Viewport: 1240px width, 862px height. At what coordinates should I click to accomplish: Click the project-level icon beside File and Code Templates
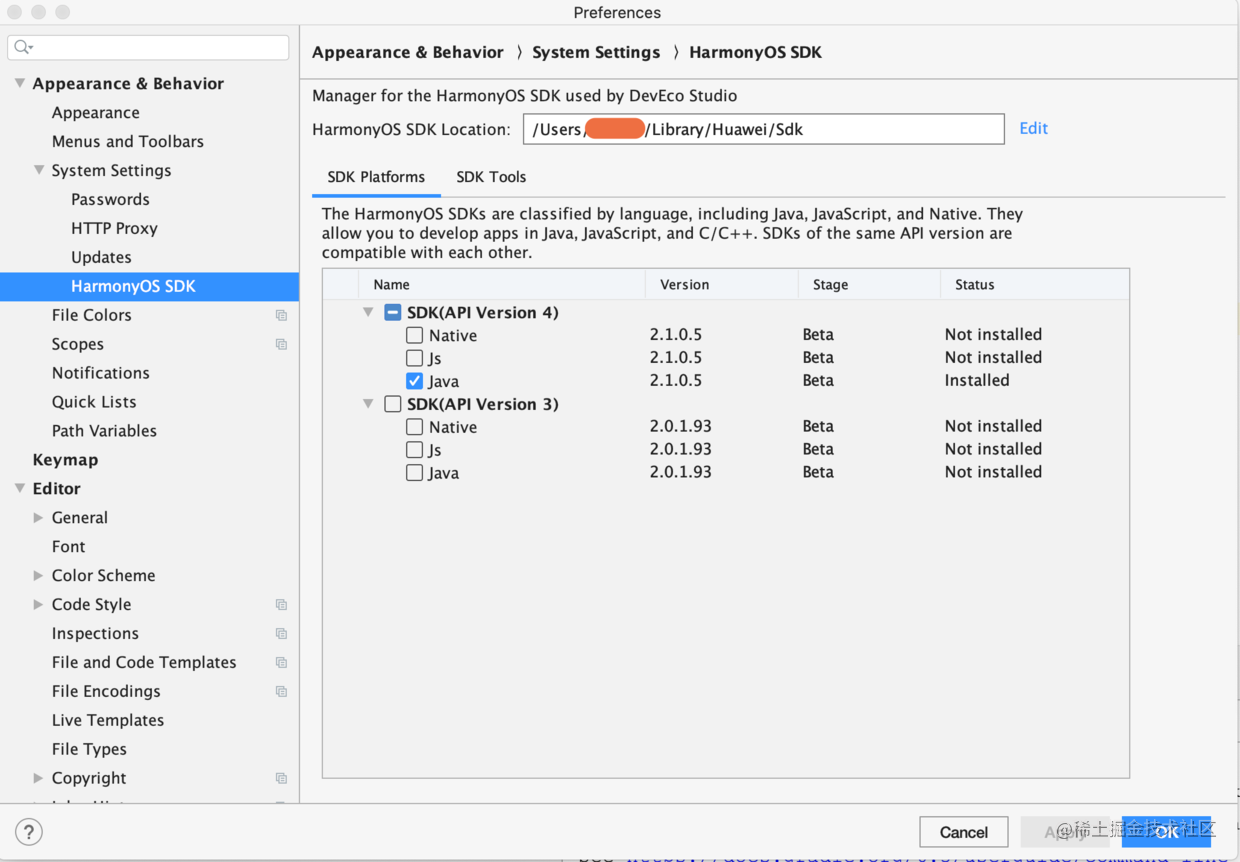[x=281, y=663]
